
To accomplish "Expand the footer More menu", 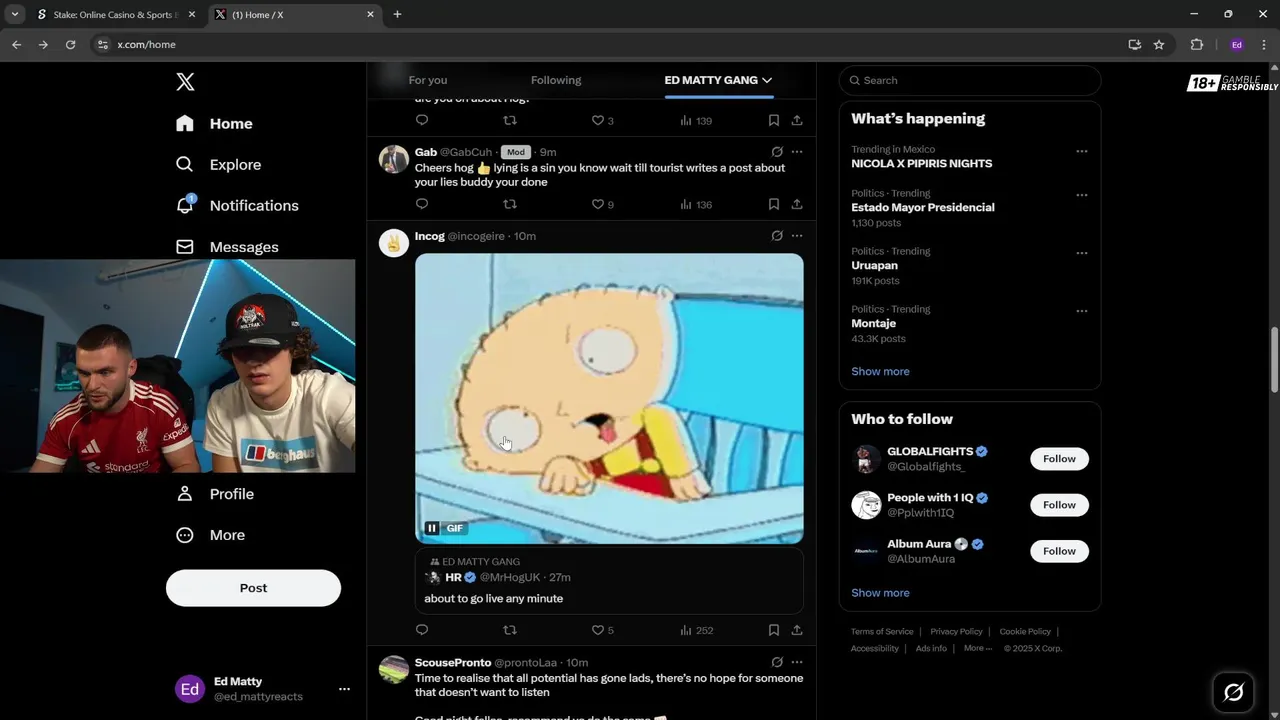I will [978, 648].
